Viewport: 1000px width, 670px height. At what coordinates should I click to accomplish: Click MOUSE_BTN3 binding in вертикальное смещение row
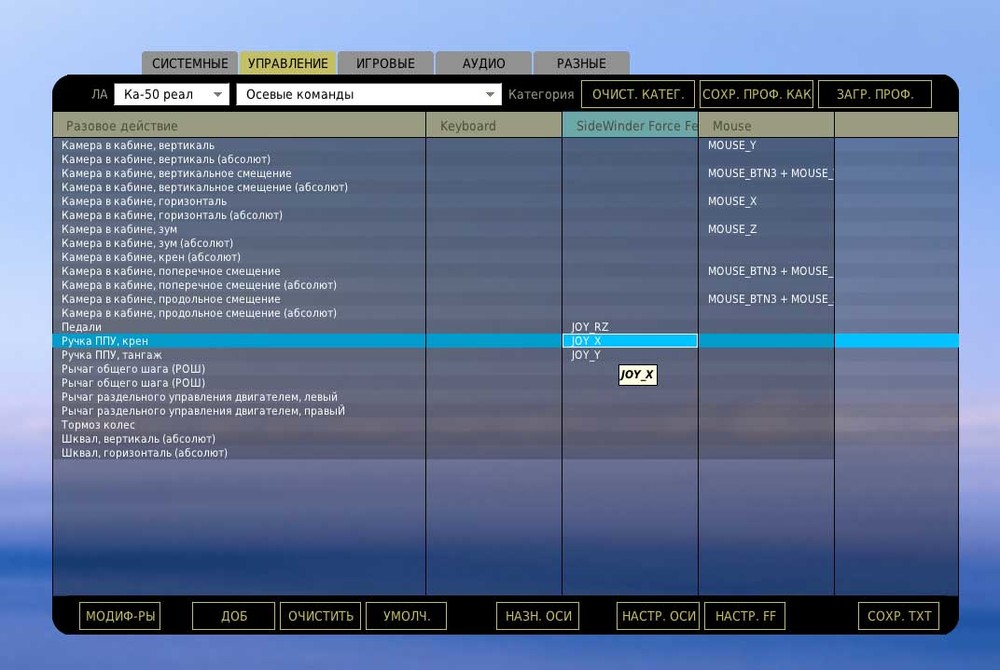767,173
